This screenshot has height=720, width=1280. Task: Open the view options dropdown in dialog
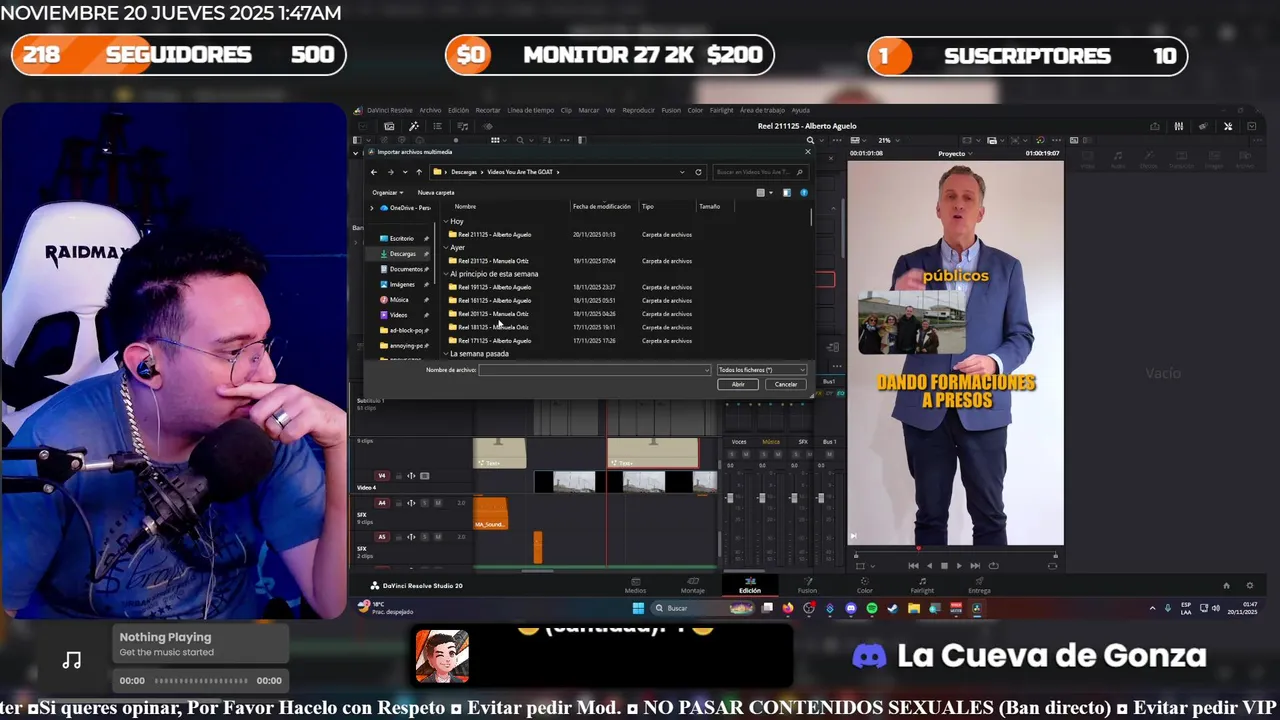(x=771, y=192)
